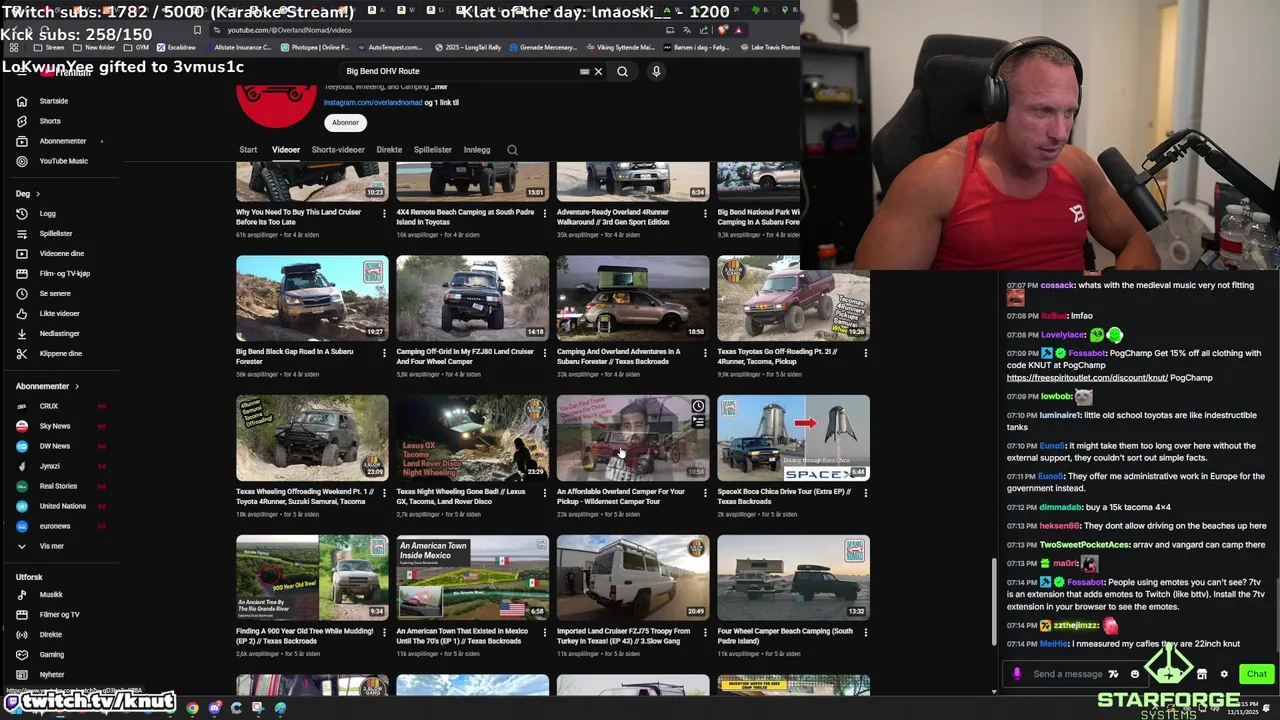1280x720 pixels.
Task: Open options menu for Texas Night Wheeling video
Action: pos(545,492)
